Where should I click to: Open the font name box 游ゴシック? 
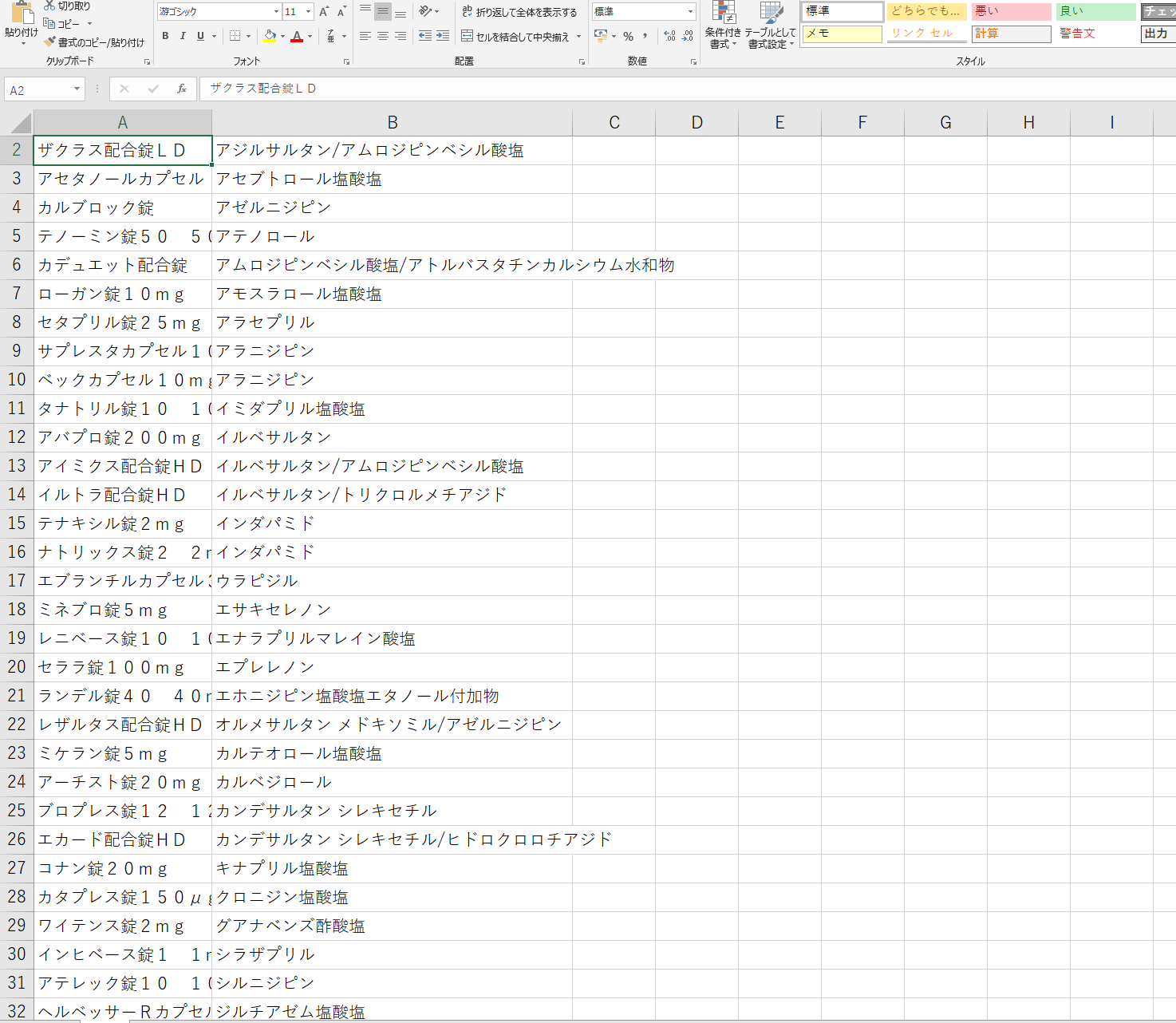pos(219,11)
